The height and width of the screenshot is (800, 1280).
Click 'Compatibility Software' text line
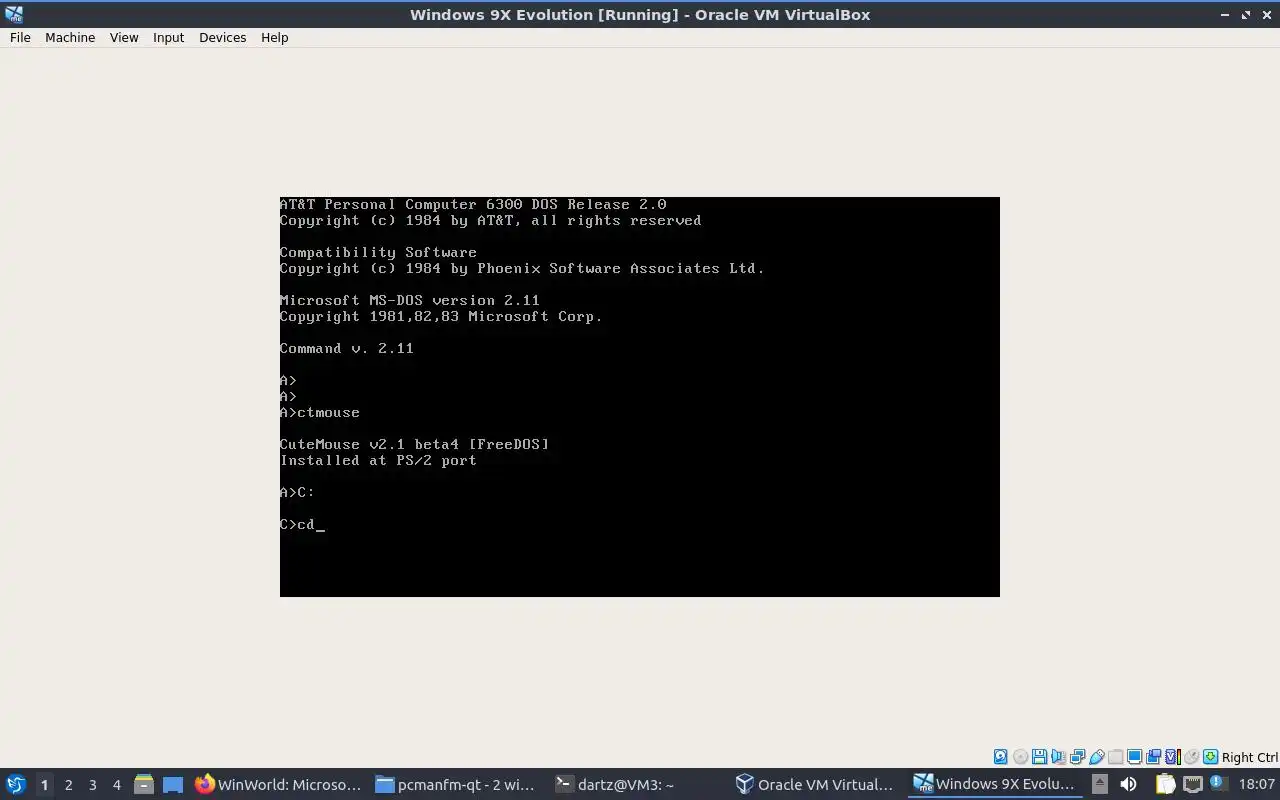[x=378, y=252]
